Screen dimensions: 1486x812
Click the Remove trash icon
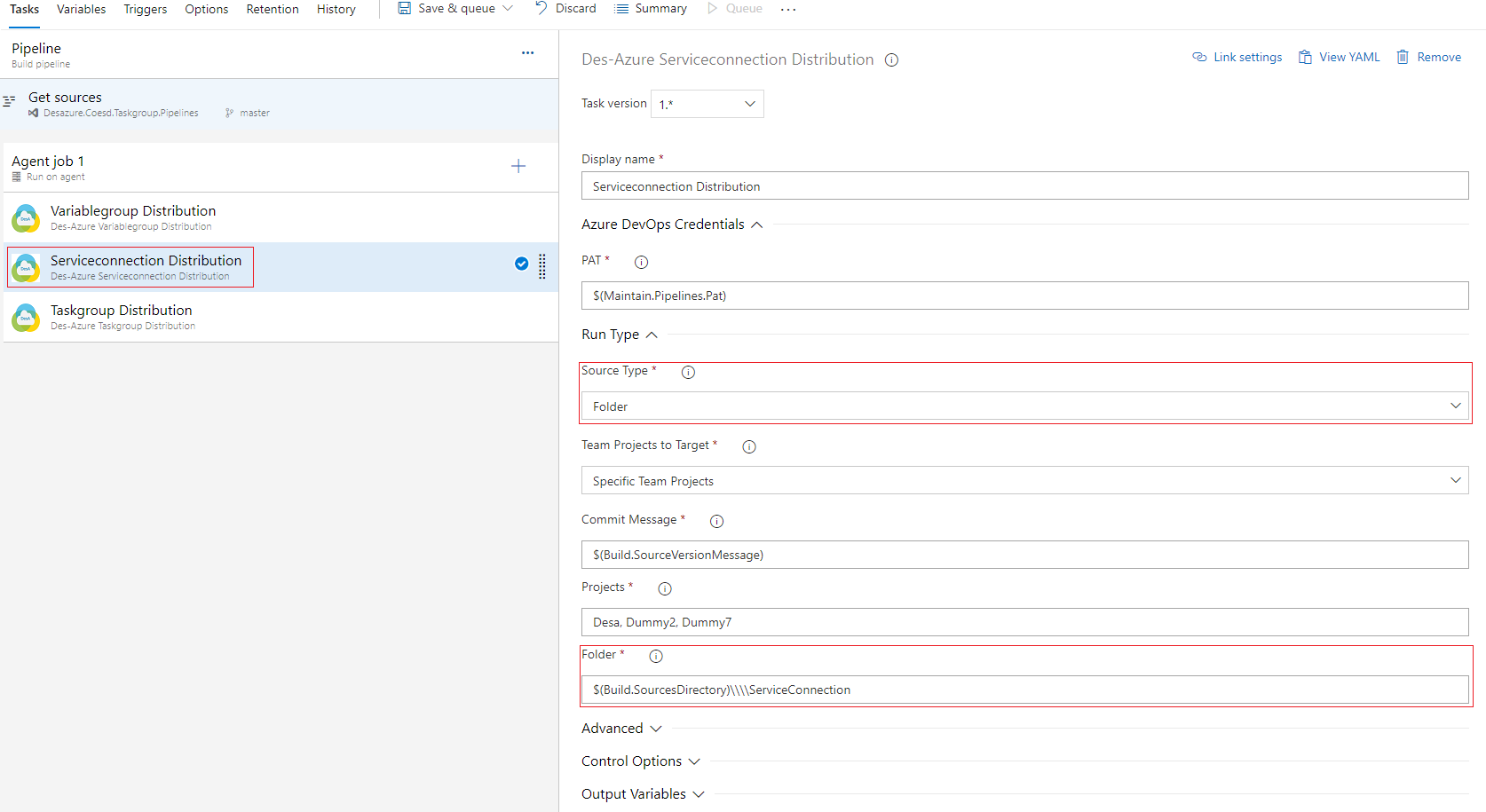coord(1403,57)
